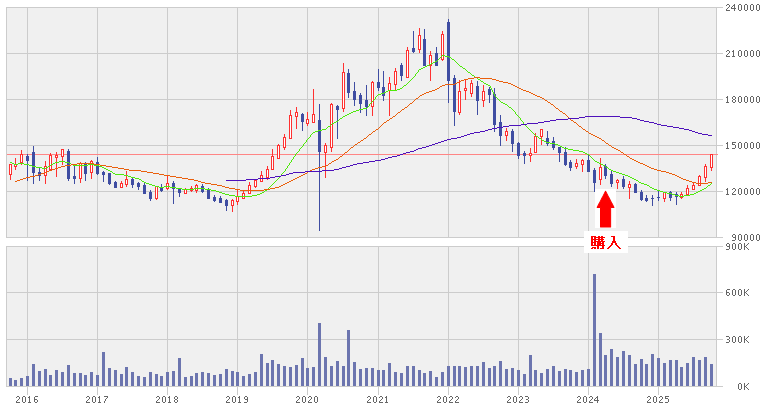Click the red upward buy arrow

click(605, 208)
